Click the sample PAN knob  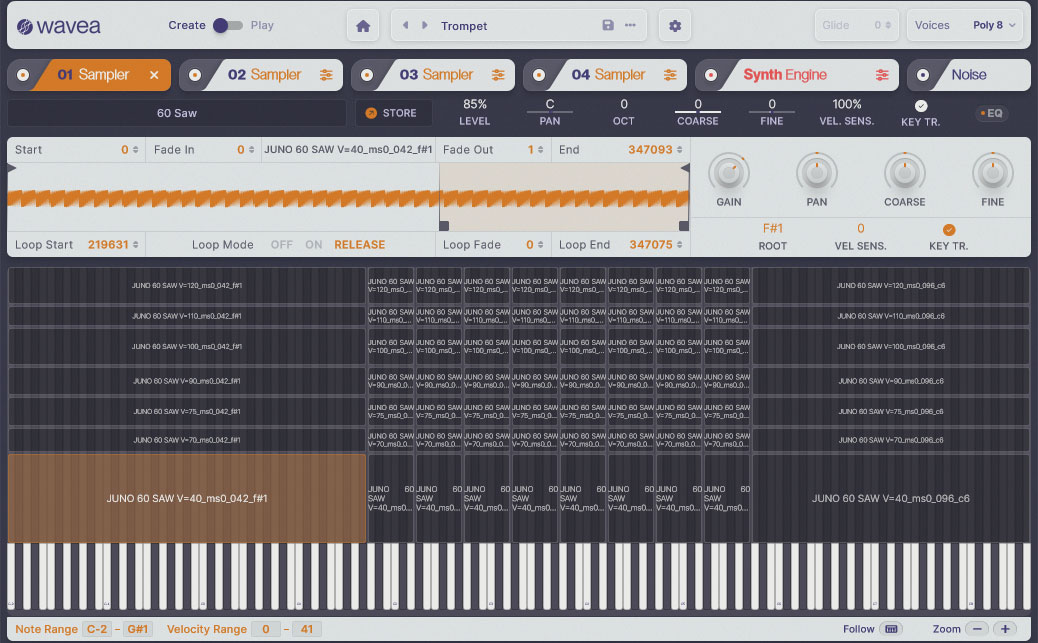(x=817, y=173)
